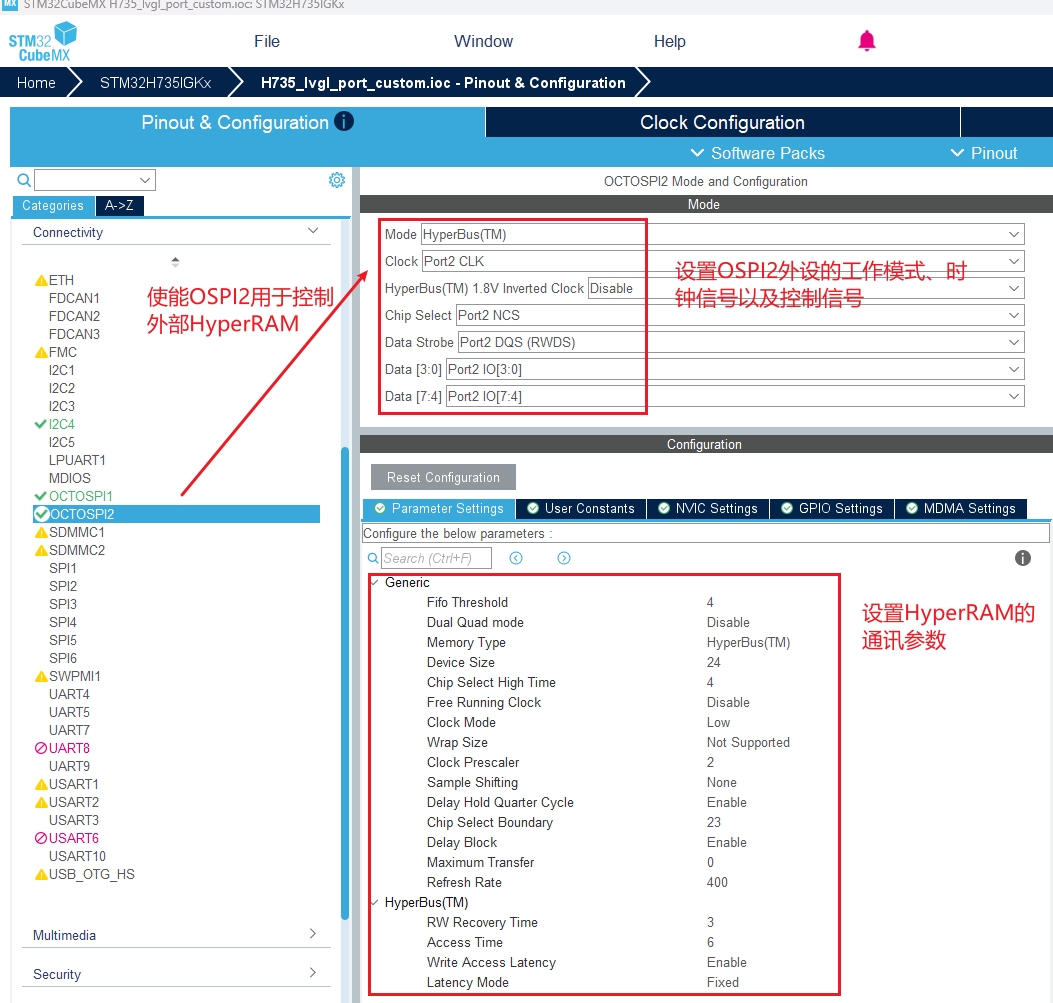The width and height of the screenshot is (1053, 1003).
Task: Collapse the HyperBus(TM) parameter group
Action: 375,903
